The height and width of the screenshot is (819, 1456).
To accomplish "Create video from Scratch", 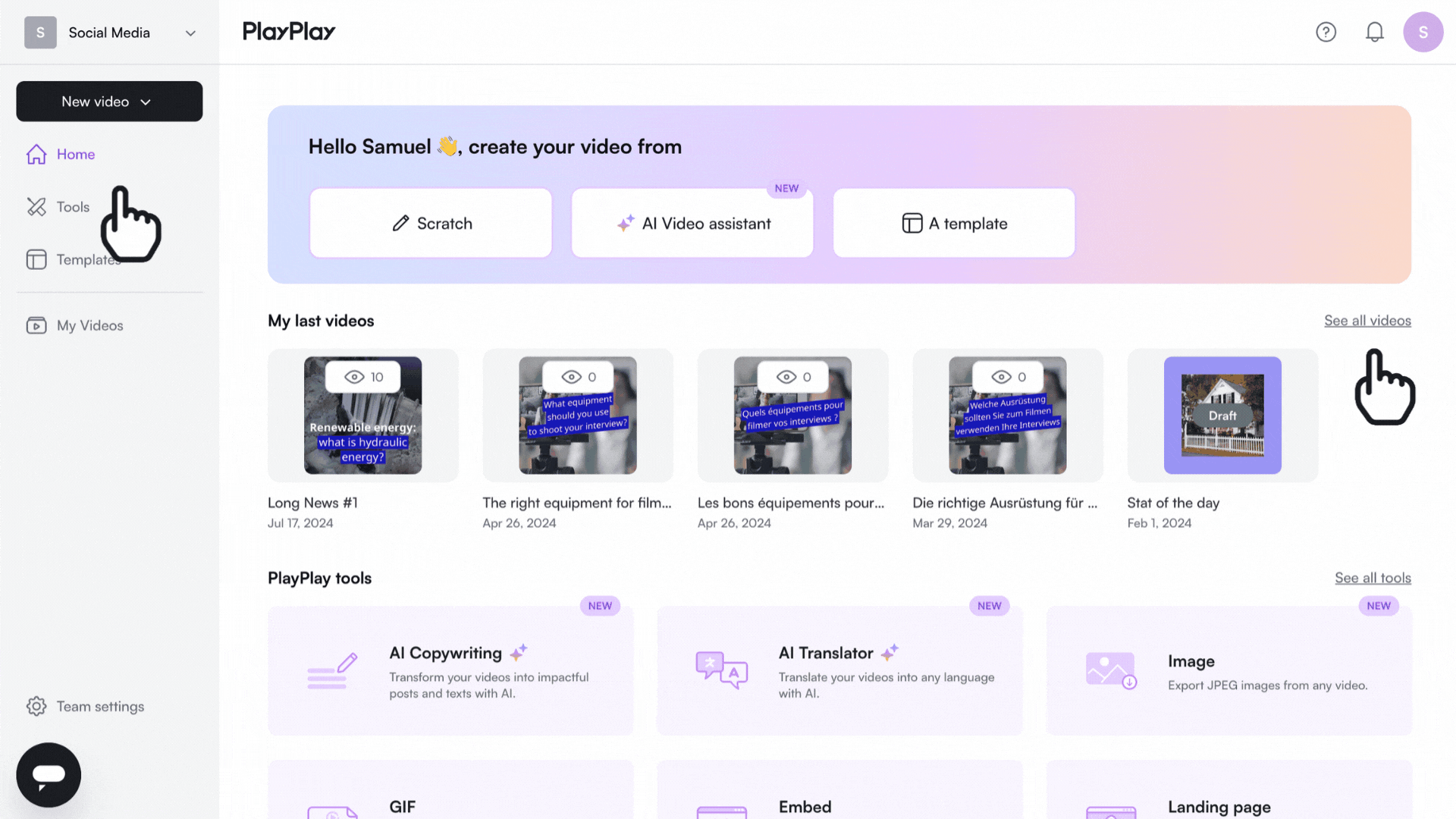I will 431,223.
